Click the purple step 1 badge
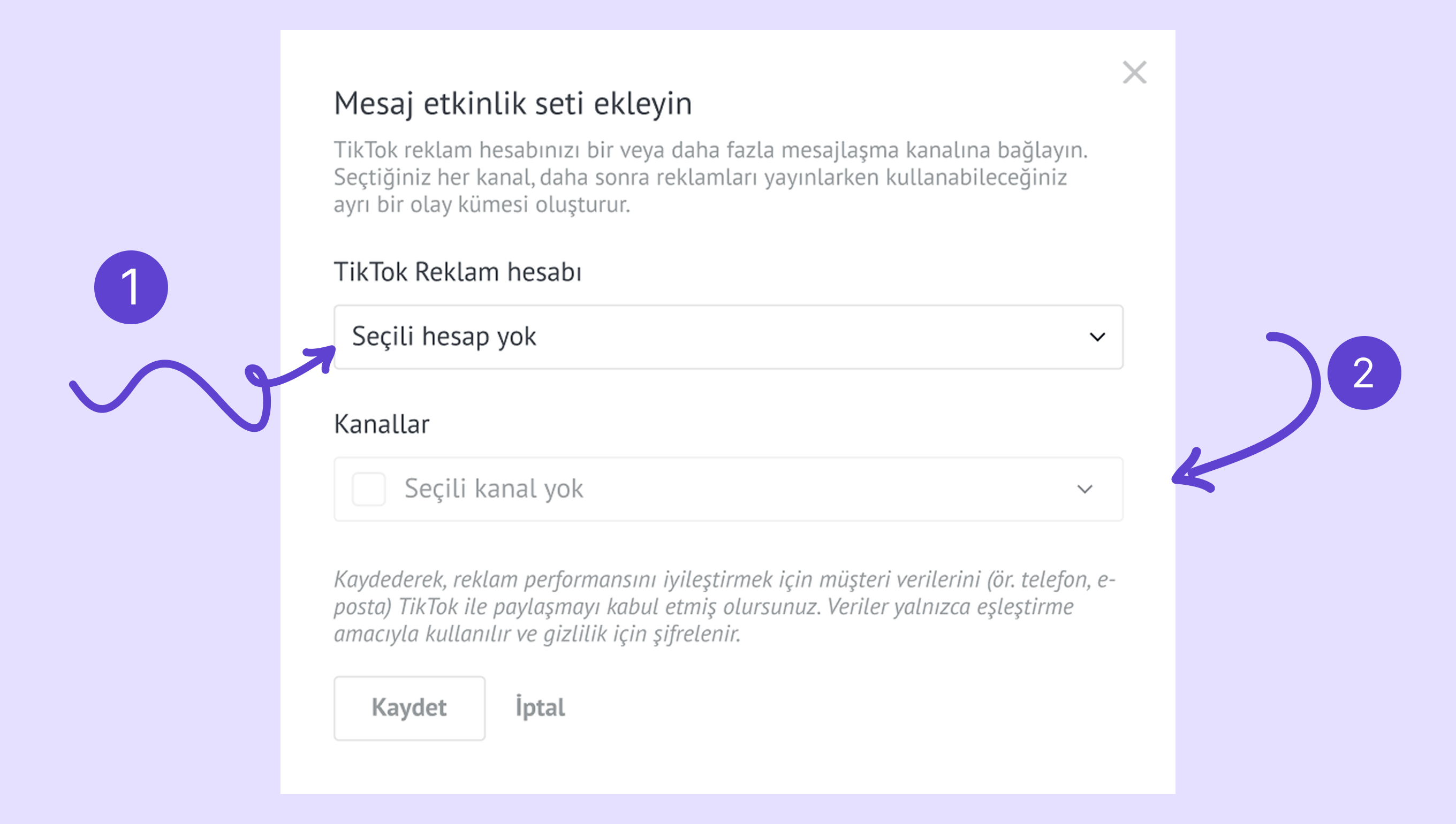 (x=131, y=287)
